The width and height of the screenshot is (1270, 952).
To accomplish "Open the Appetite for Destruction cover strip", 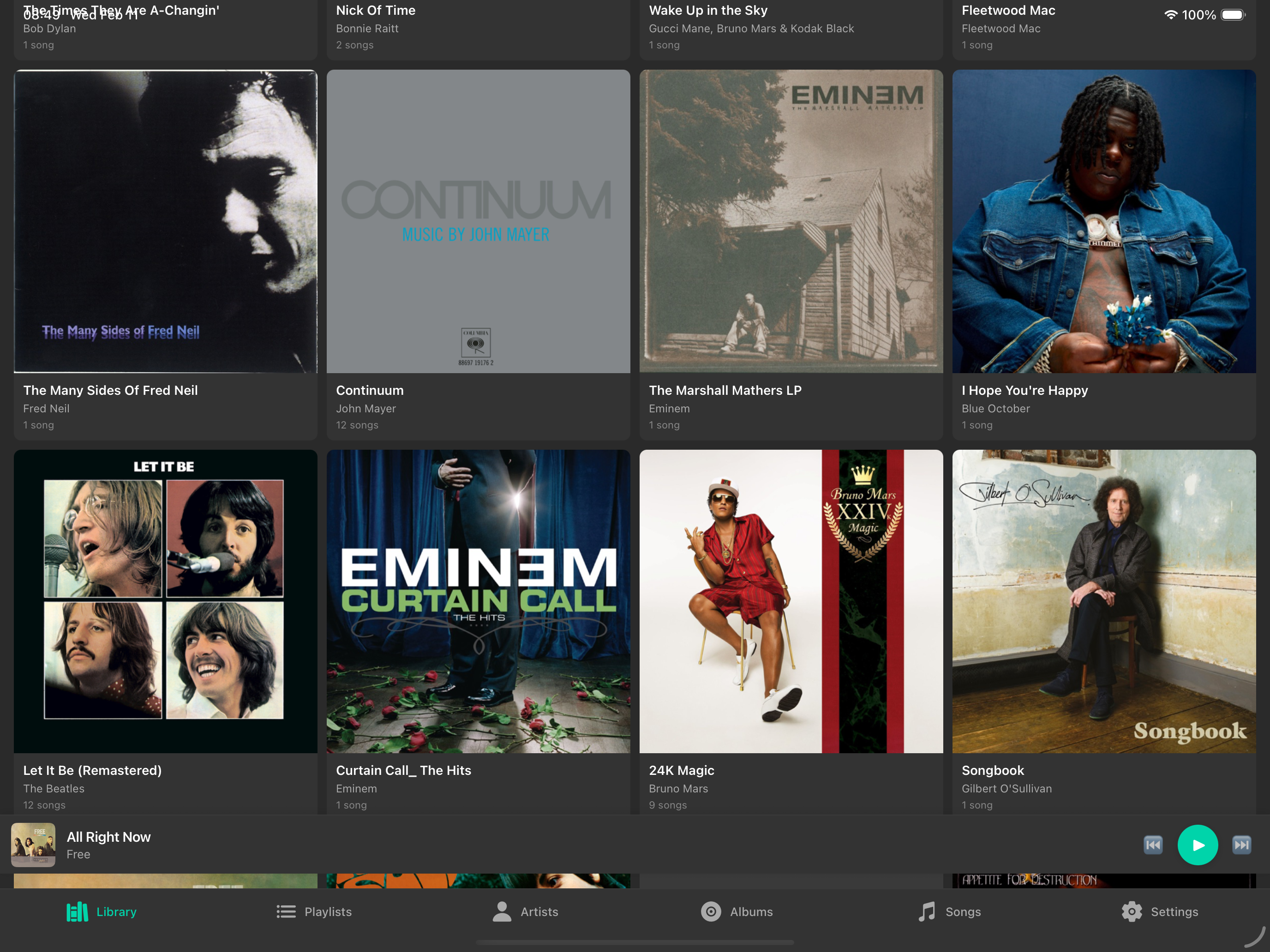I will (1104, 881).
